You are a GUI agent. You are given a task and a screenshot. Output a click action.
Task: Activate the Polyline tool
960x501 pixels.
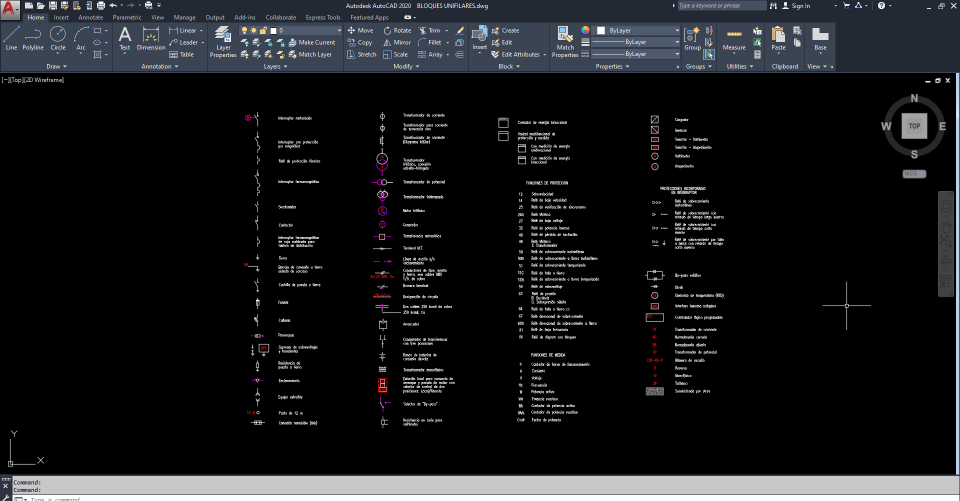click(x=33, y=38)
